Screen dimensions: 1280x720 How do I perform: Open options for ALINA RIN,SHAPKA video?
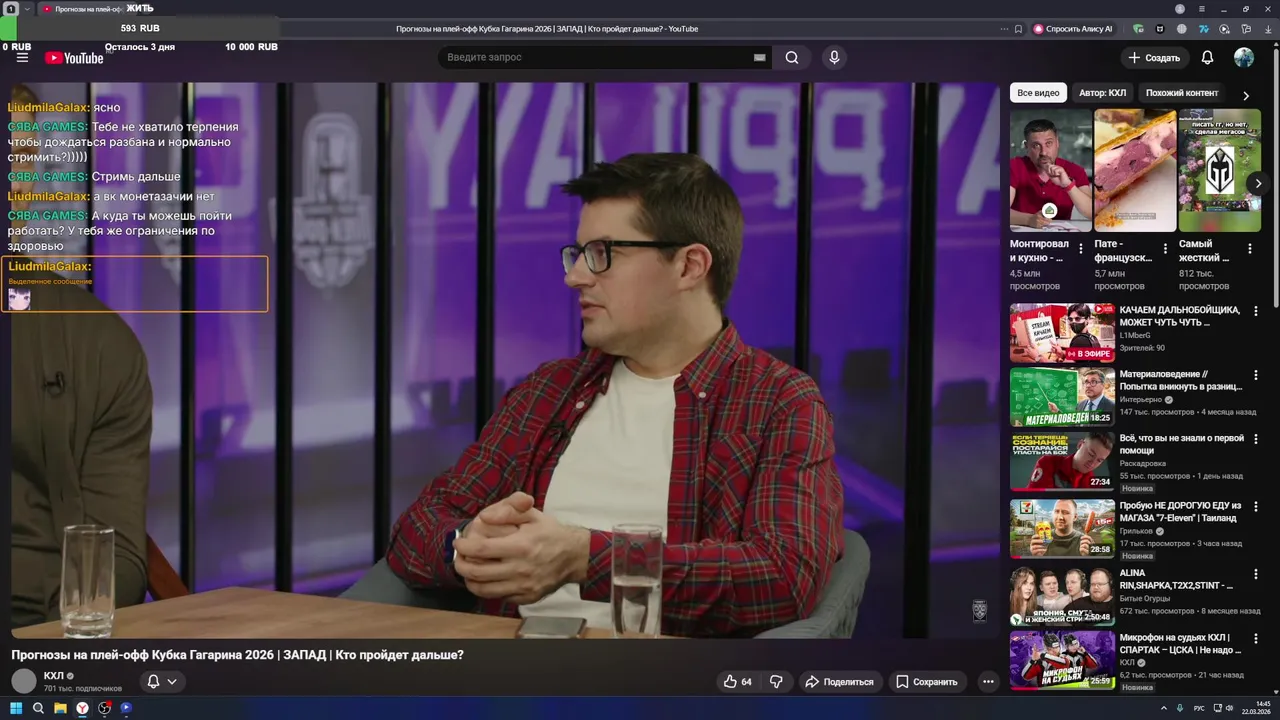[x=1256, y=574]
